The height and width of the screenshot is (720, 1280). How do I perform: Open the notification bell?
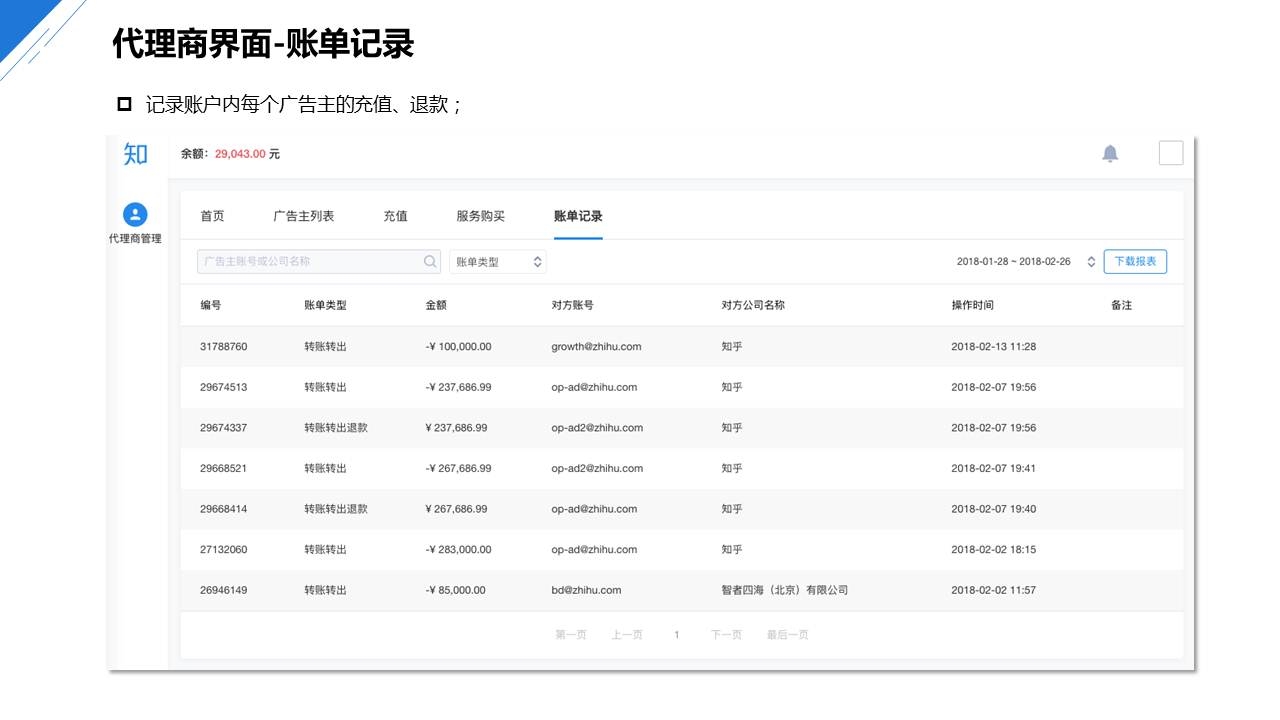1110,153
